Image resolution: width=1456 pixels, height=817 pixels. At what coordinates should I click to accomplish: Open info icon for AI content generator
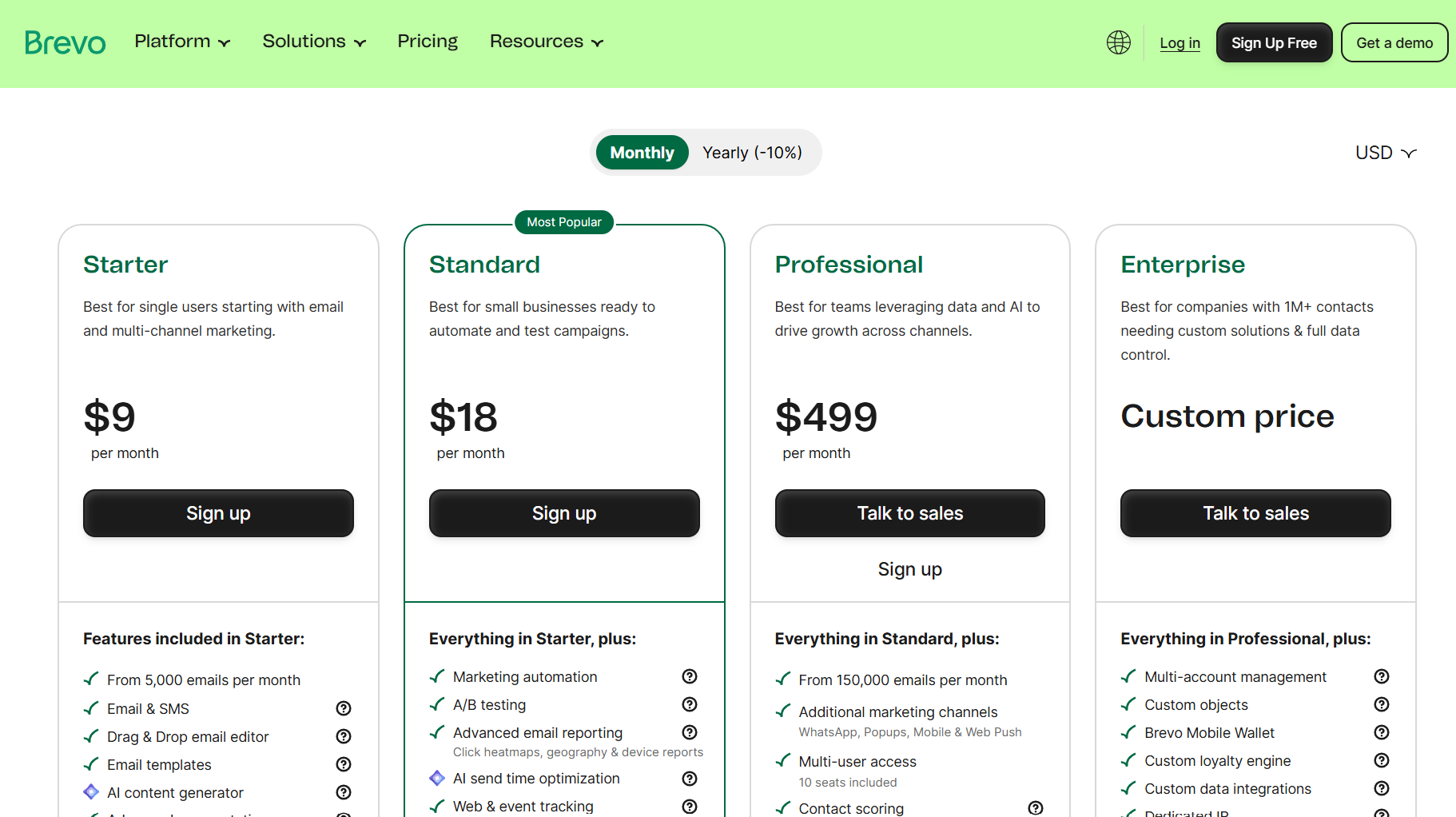pos(344,792)
